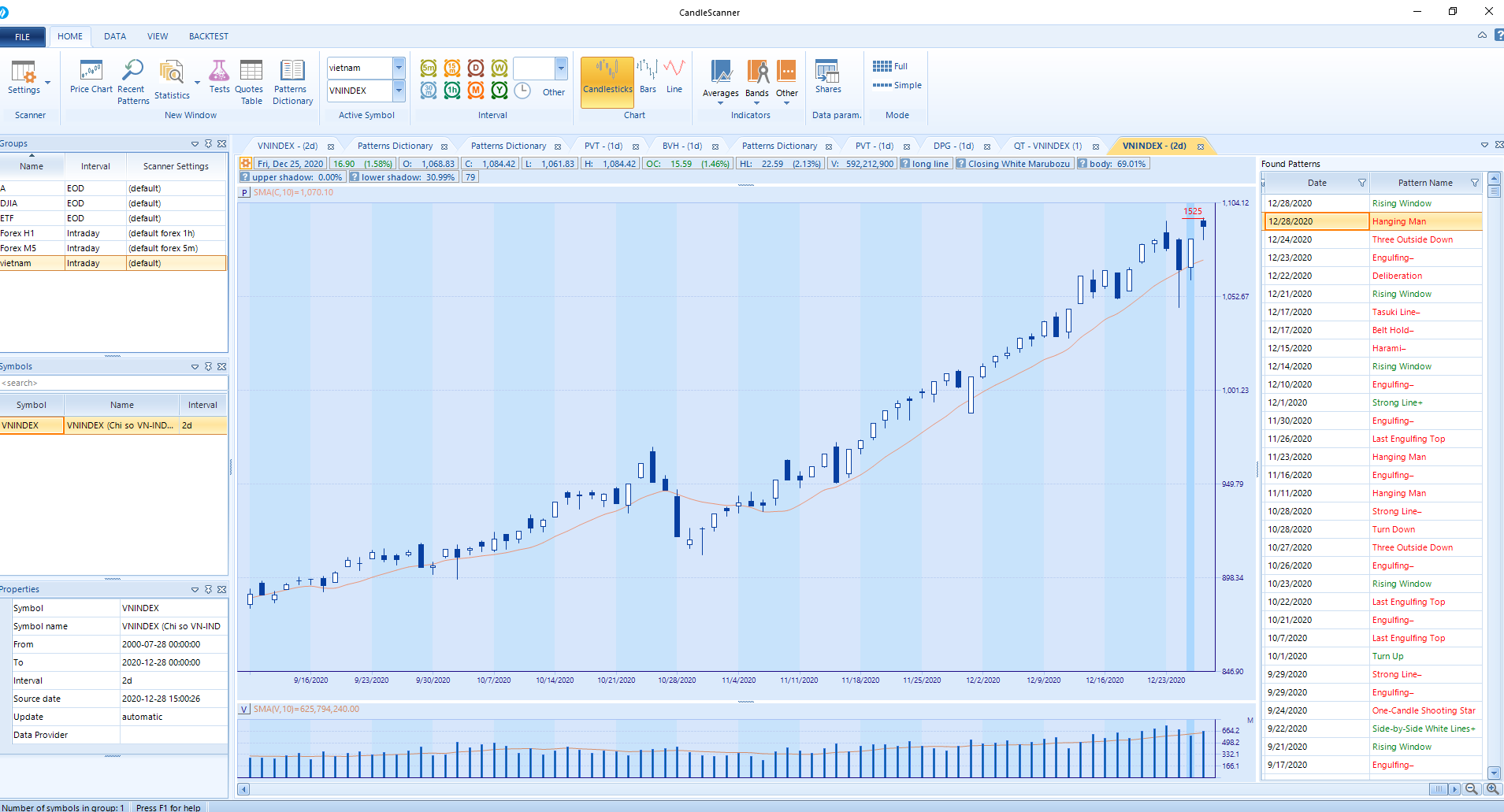
Task: Click the symbols search field
Action: pyautogui.click(x=113, y=383)
